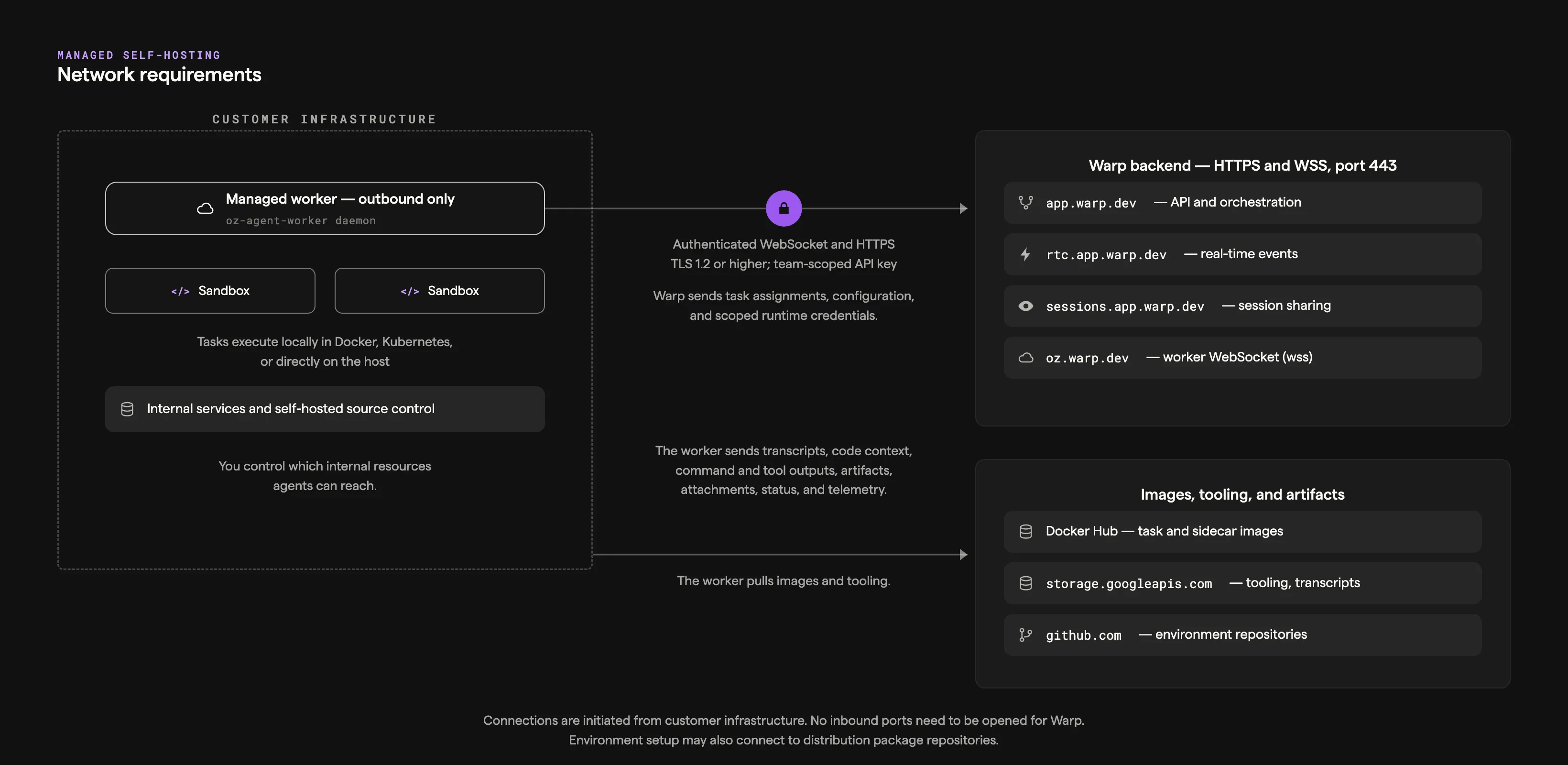Click the database icon next to Docker Hub
This screenshot has height=765, width=1568.
coord(1025,531)
